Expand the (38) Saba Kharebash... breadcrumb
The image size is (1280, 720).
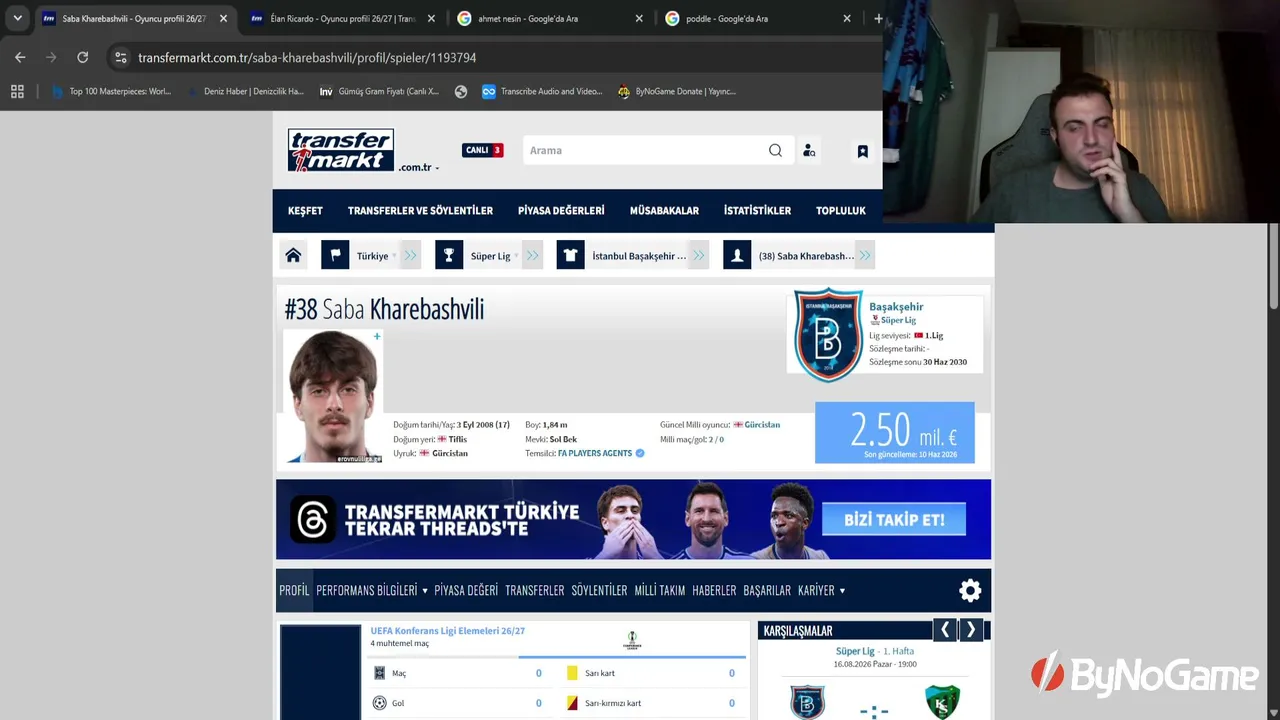click(808, 256)
